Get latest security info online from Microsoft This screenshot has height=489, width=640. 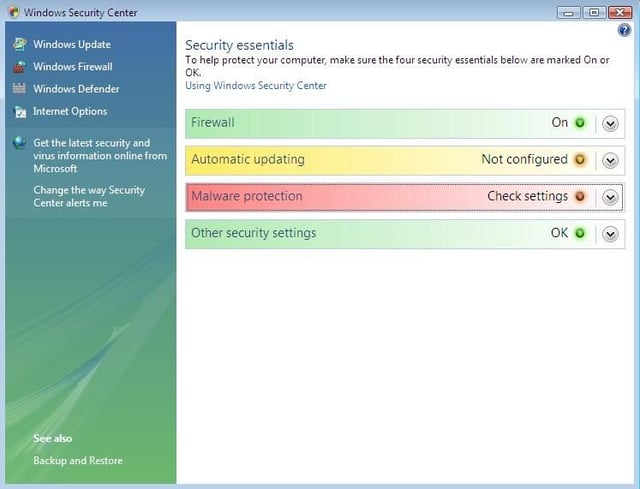pyautogui.click(x=100, y=156)
